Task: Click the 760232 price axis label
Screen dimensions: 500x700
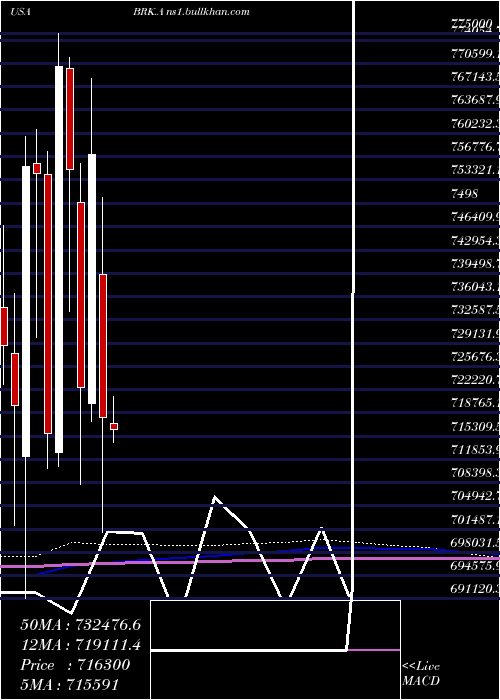Action: [x=475, y=123]
